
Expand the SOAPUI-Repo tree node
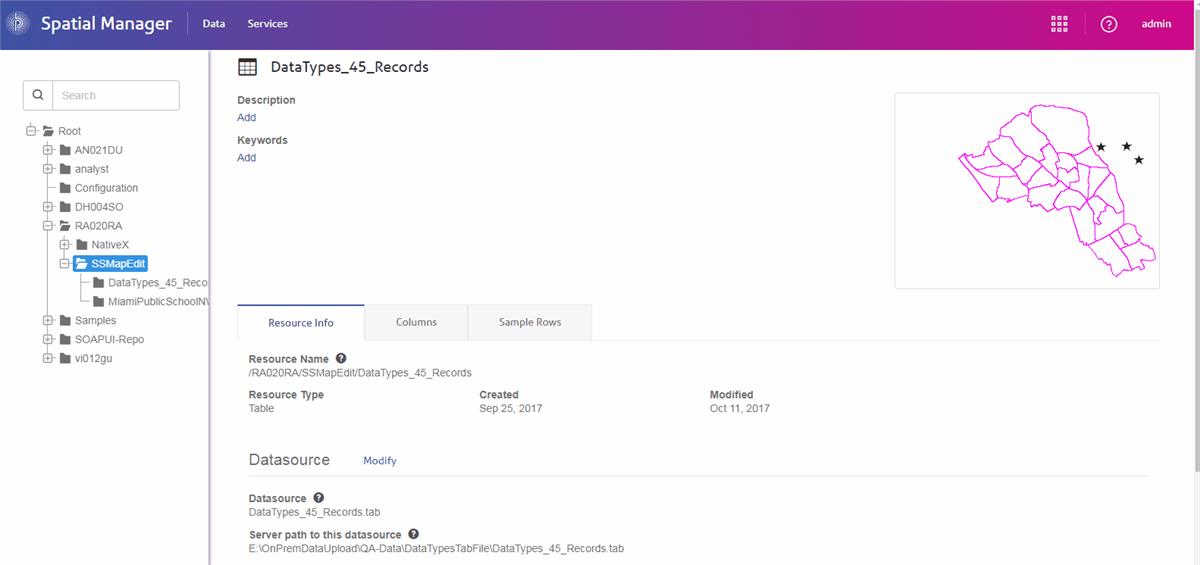tap(48, 339)
